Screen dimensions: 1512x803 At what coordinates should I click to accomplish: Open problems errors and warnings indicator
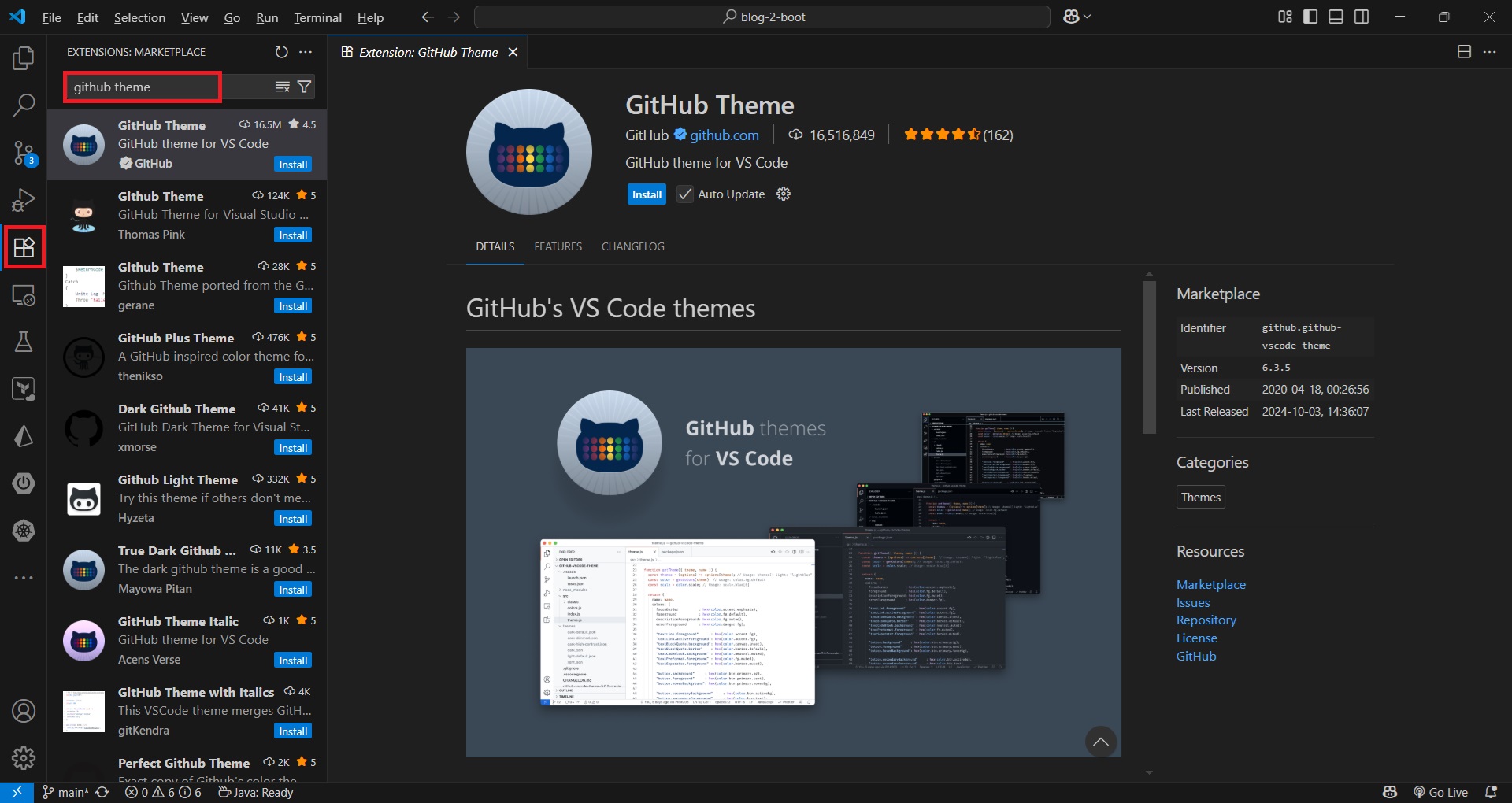(163, 792)
